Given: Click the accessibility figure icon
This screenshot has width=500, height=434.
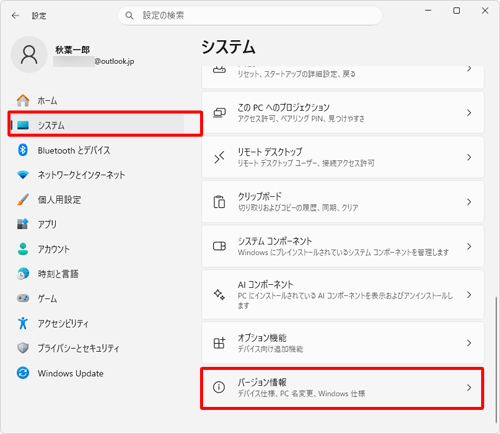Looking at the screenshot, I should (x=23, y=323).
